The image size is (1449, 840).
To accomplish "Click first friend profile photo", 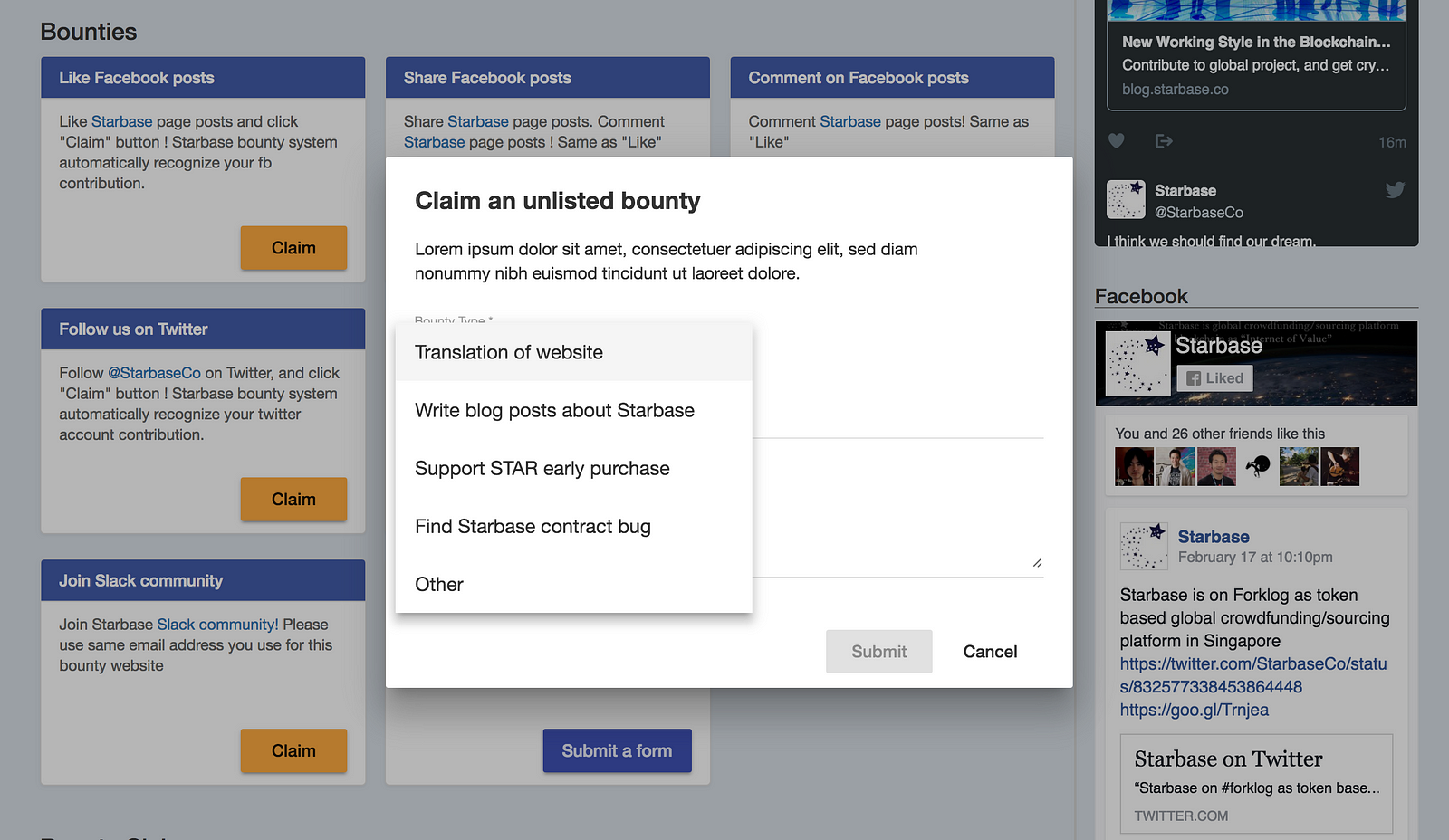I will pos(1135,467).
